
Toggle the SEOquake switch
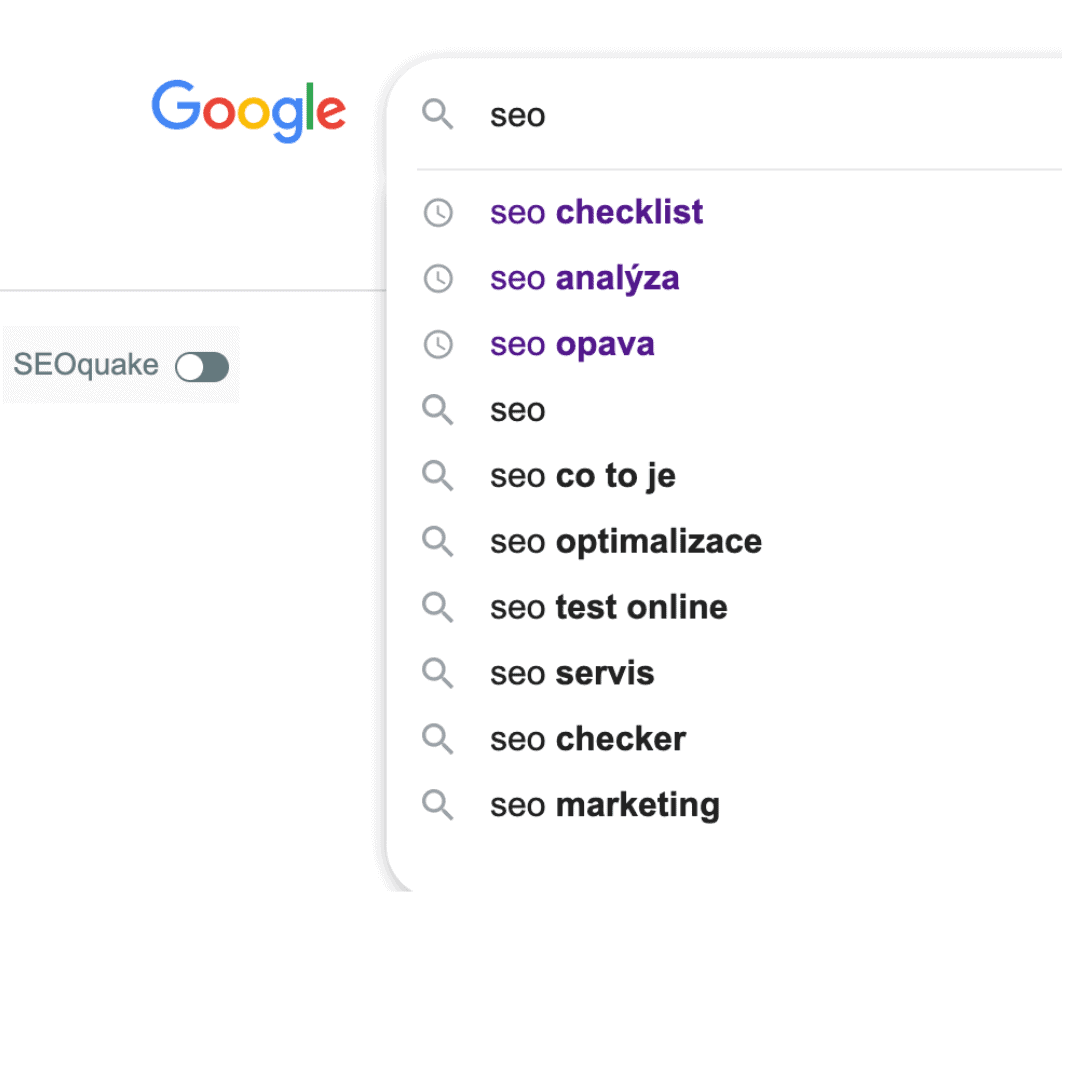coord(202,367)
